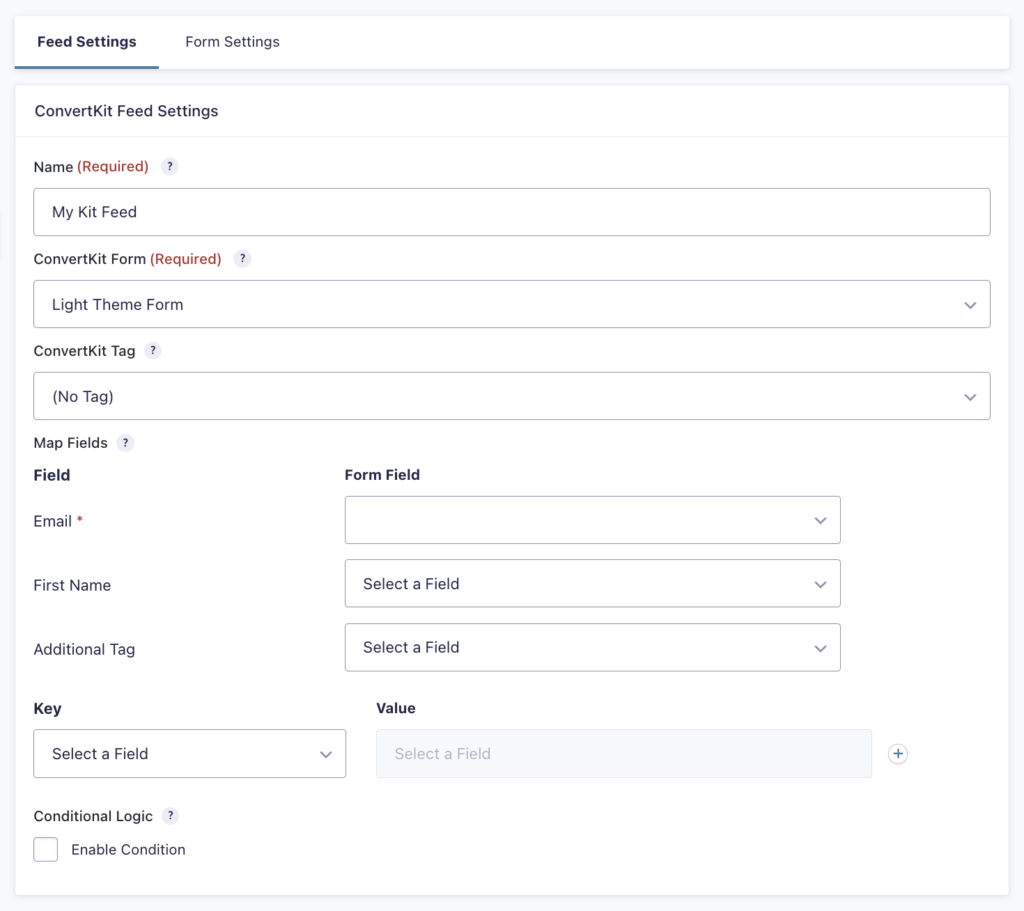The image size is (1024, 911).
Task: Click the ConvertKit Tag question mark icon
Action: 152,351
